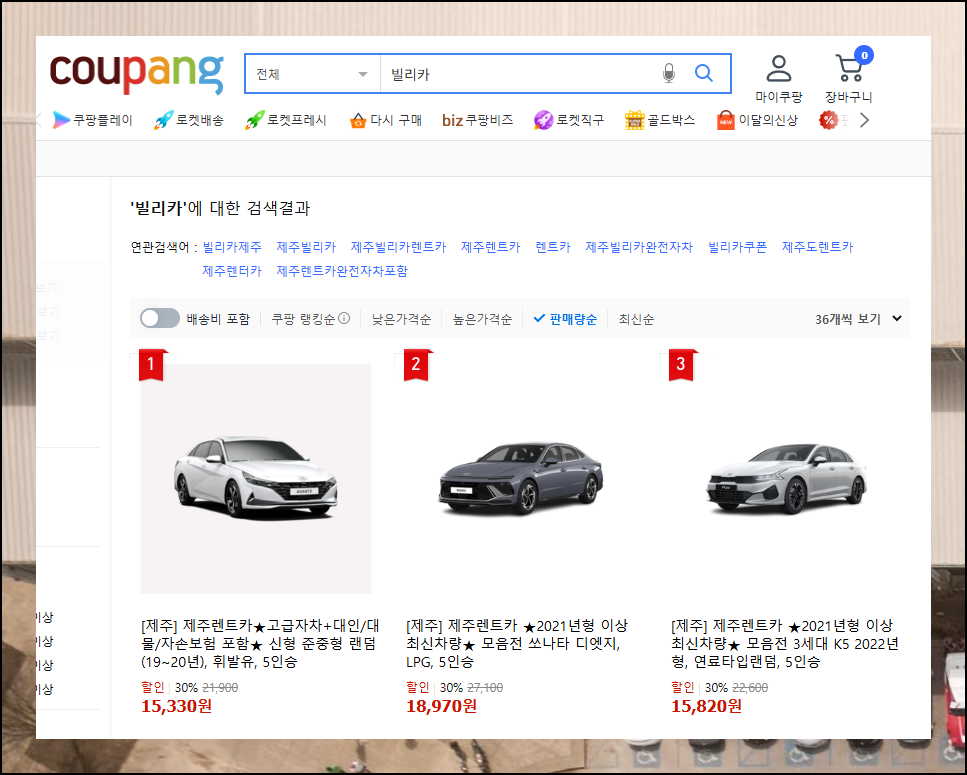Open 다시 구매 shortcut
Viewport: 967px width, 775px height.
(385, 120)
